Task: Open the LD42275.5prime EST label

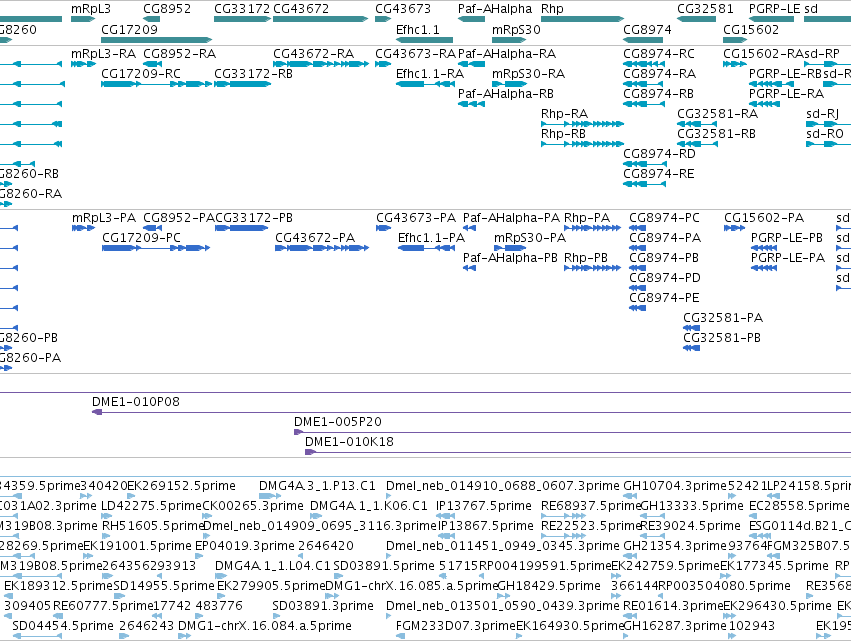Action: tap(151, 506)
